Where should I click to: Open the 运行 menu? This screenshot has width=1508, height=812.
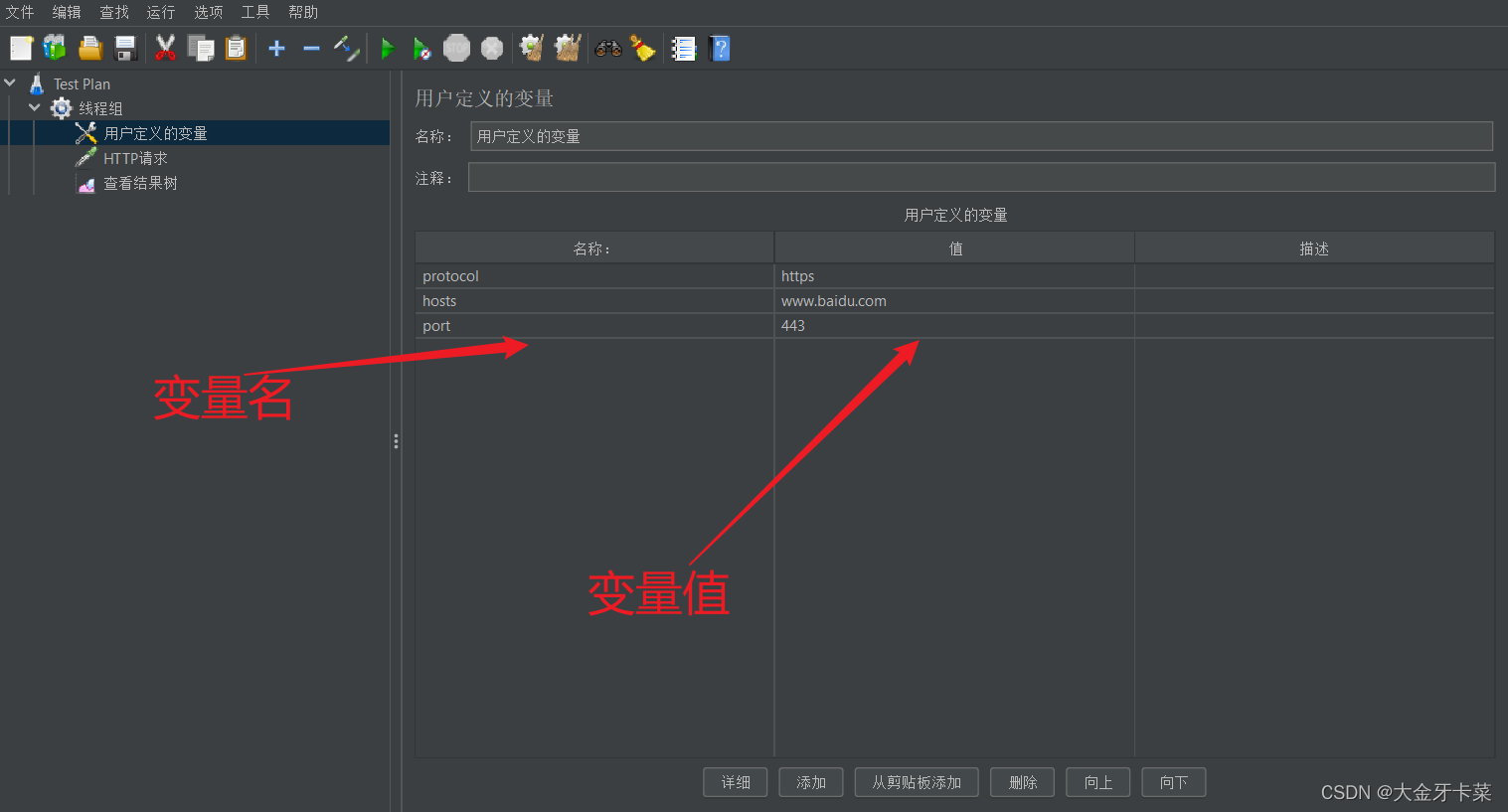pos(161,12)
